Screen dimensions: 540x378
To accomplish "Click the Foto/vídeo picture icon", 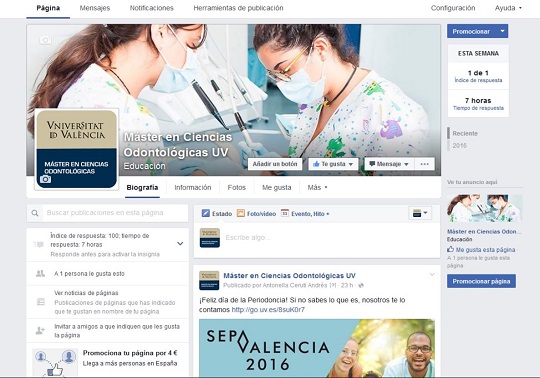I will tap(241, 213).
